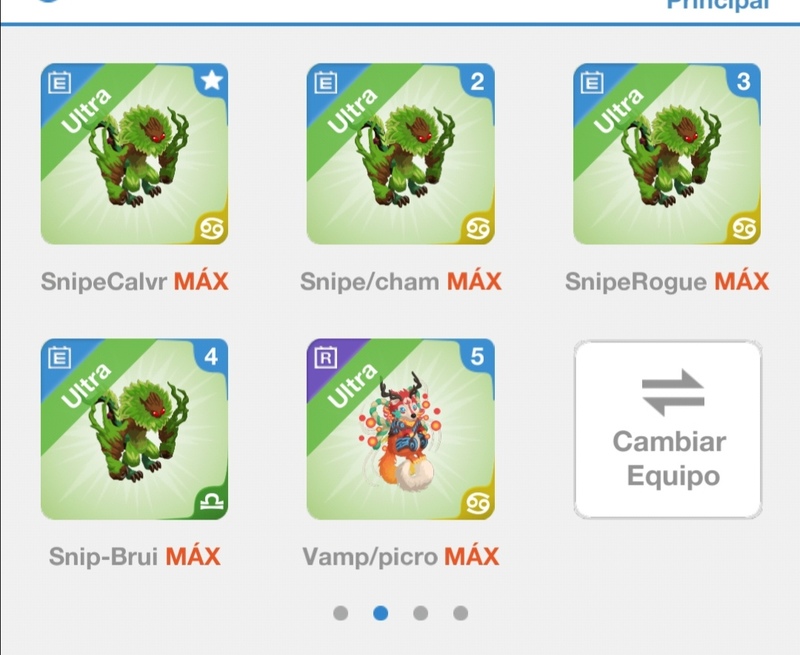Select the third page indicator dot
This screenshot has width=800, height=655.
420,613
